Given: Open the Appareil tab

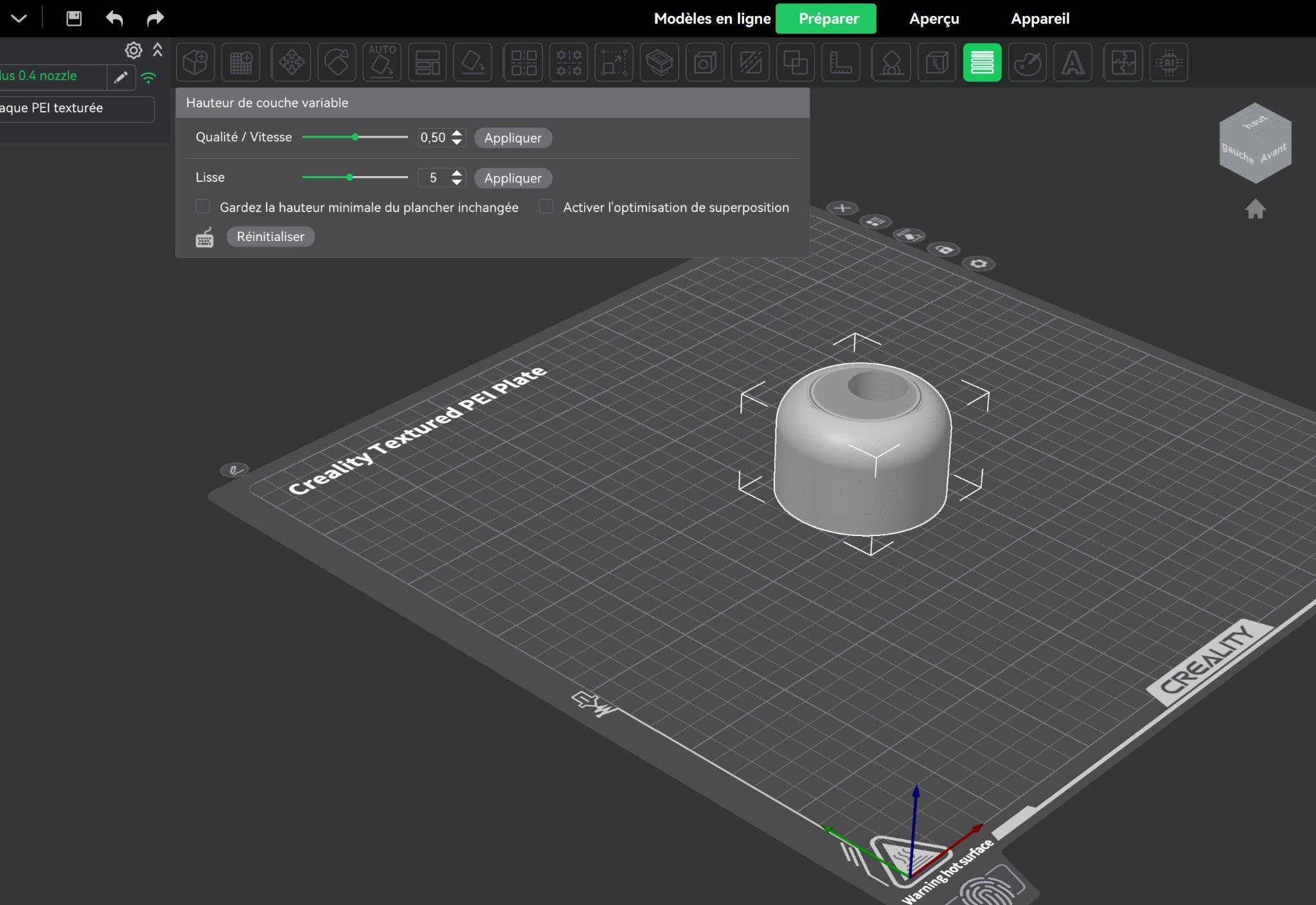Looking at the screenshot, I should (x=1040, y=19).
